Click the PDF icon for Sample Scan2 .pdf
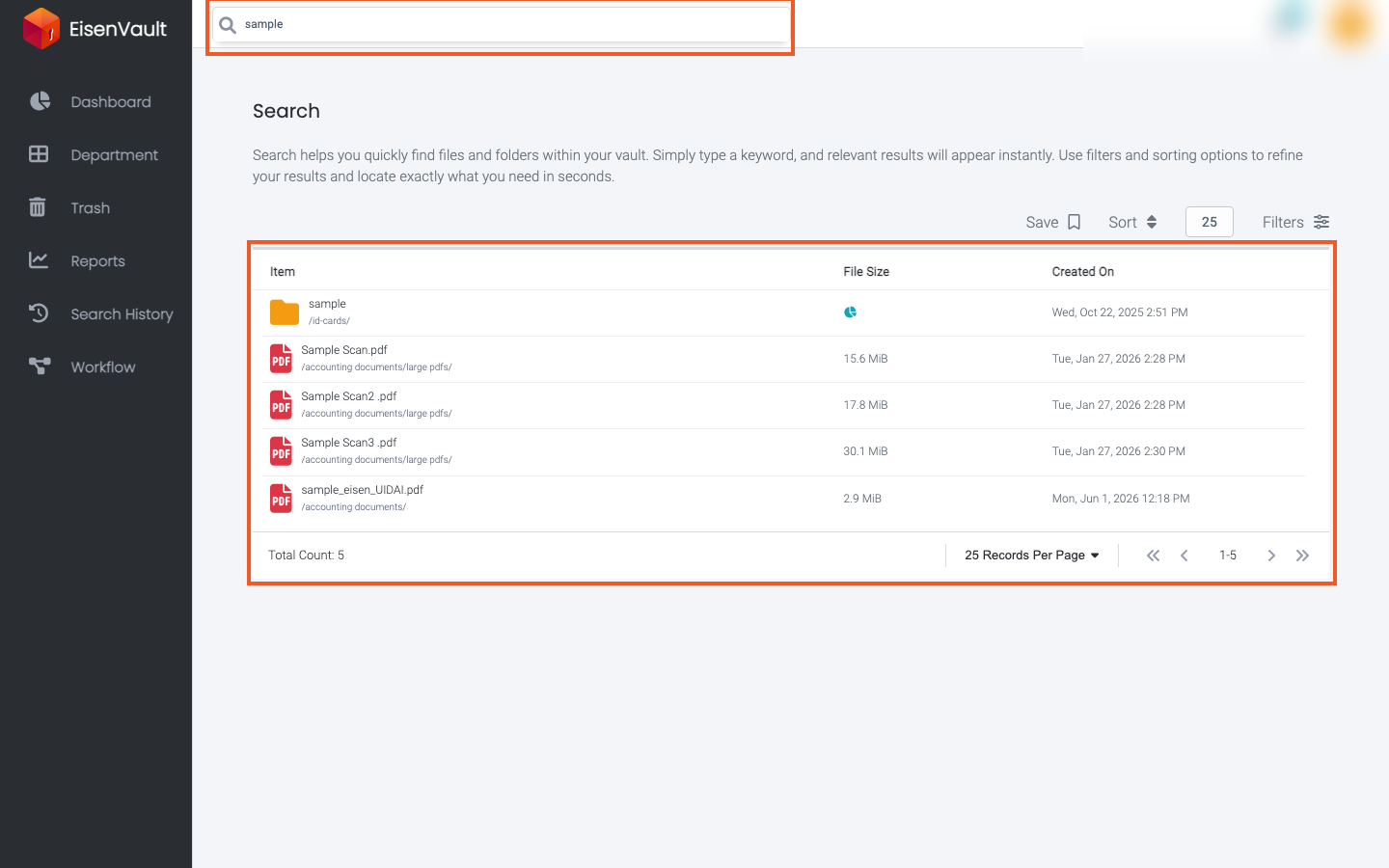The image size is (1389, 868). click(x=281, y=405)
